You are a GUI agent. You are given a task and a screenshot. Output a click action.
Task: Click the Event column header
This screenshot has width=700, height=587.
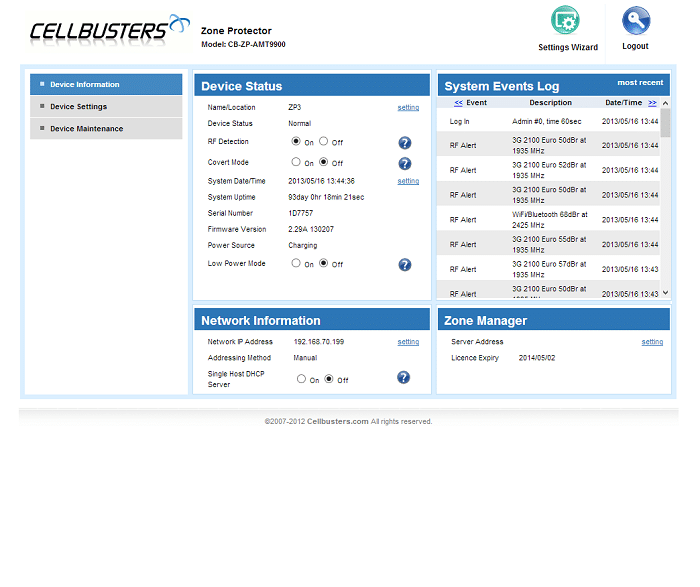click(476, 103)
